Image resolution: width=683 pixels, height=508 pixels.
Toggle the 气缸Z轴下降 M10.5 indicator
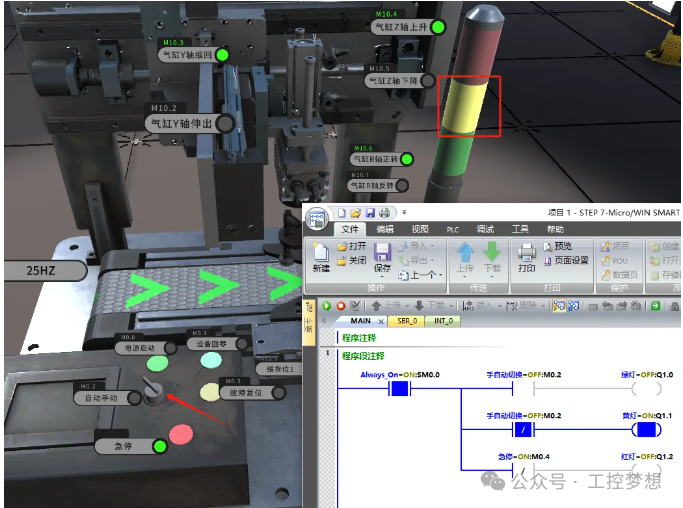click(428, 81)
